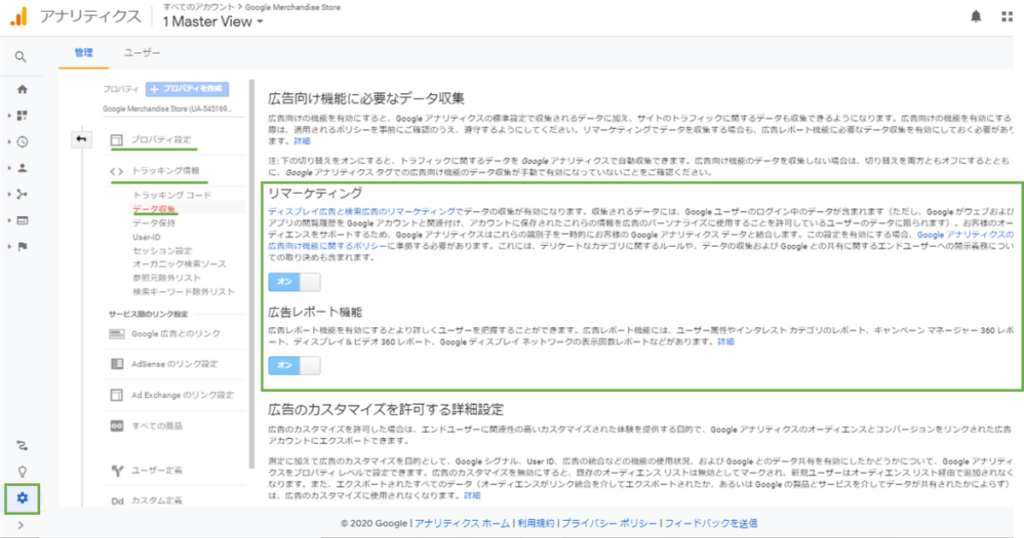Expand the Customization section arrow

coord(9,116)
